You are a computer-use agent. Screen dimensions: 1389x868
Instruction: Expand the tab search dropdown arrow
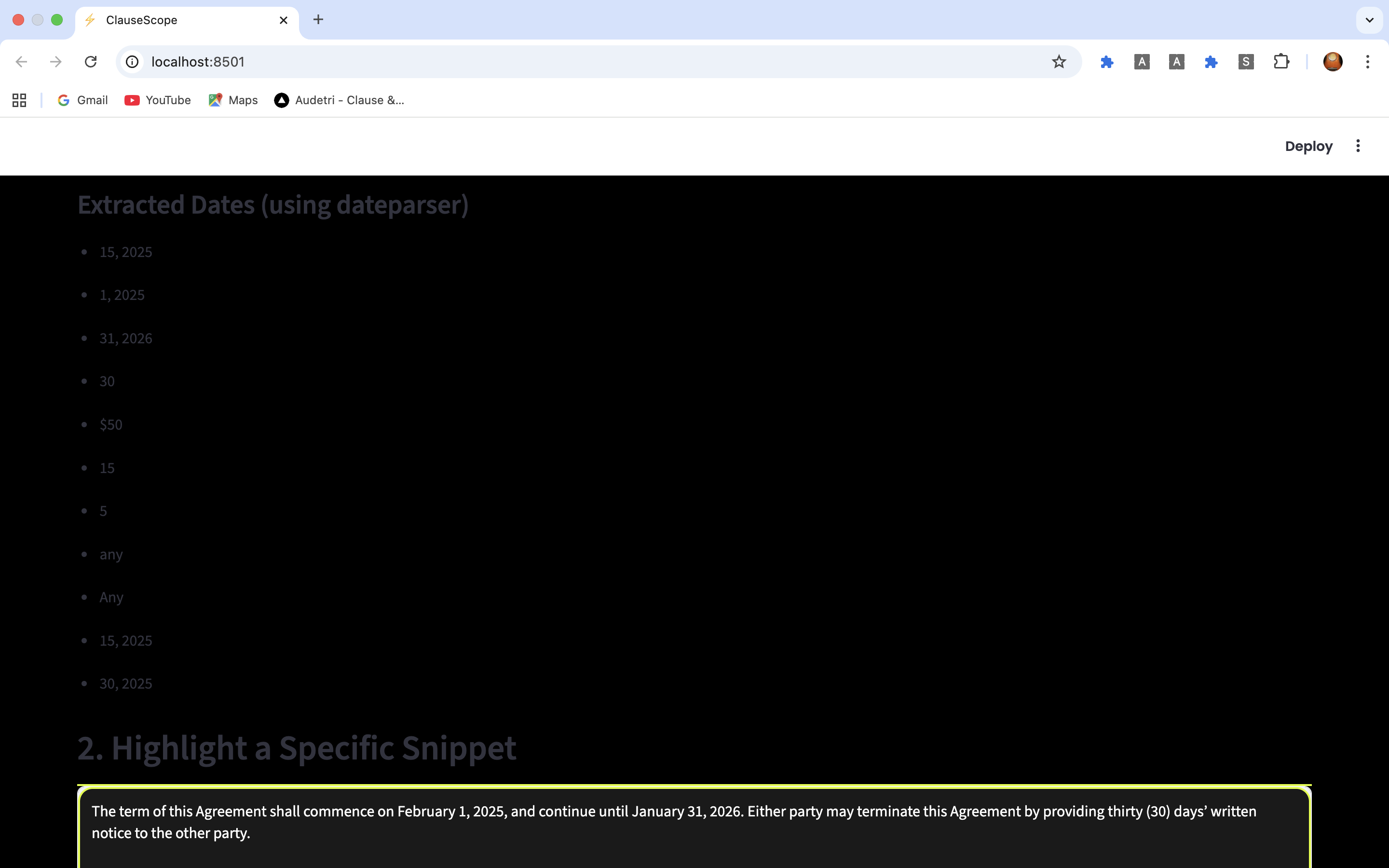tap(1369, 20)
